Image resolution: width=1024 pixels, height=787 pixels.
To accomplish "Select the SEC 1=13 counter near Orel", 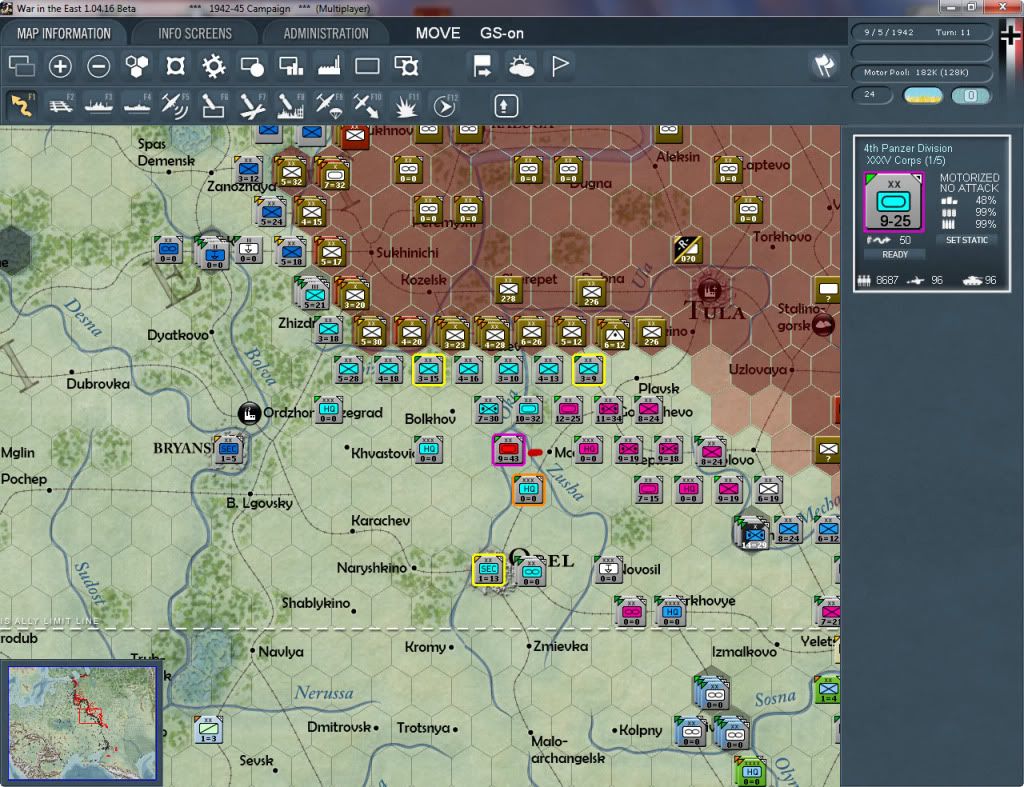I will pos(488,570).
